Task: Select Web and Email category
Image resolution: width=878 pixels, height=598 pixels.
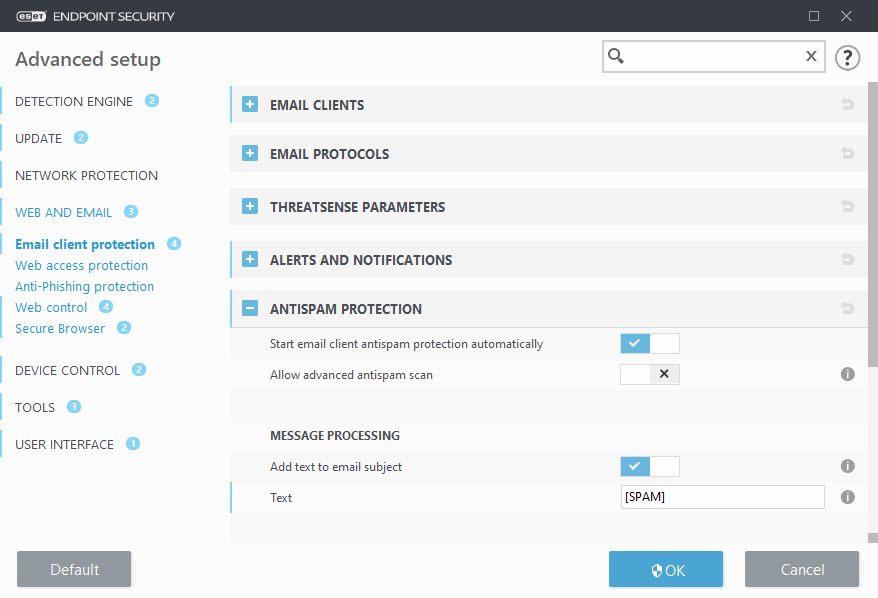Action: pos(63,212)
